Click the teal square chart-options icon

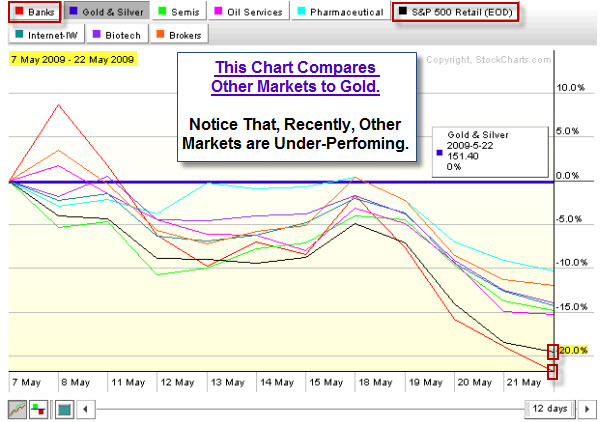(x=63, y=408)
